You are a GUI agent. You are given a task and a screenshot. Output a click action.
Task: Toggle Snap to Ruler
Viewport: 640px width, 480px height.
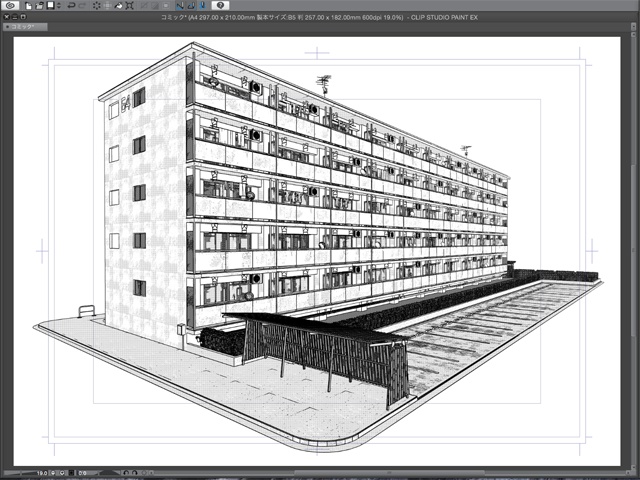point(180,6)
